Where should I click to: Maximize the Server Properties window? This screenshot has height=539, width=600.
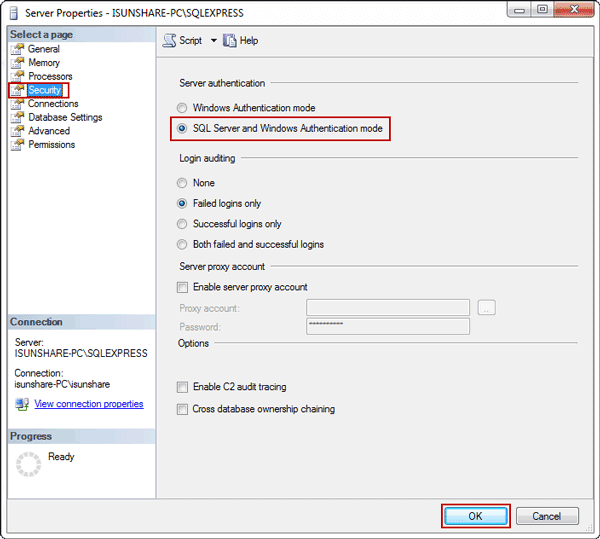click(542, 9)
